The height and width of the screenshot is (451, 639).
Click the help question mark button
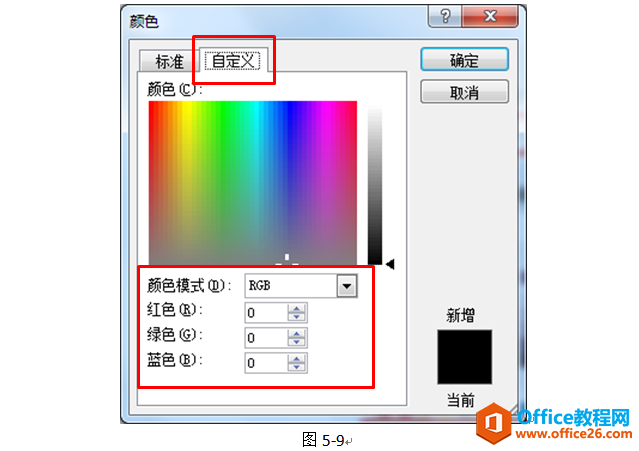[x=445, y=16]
